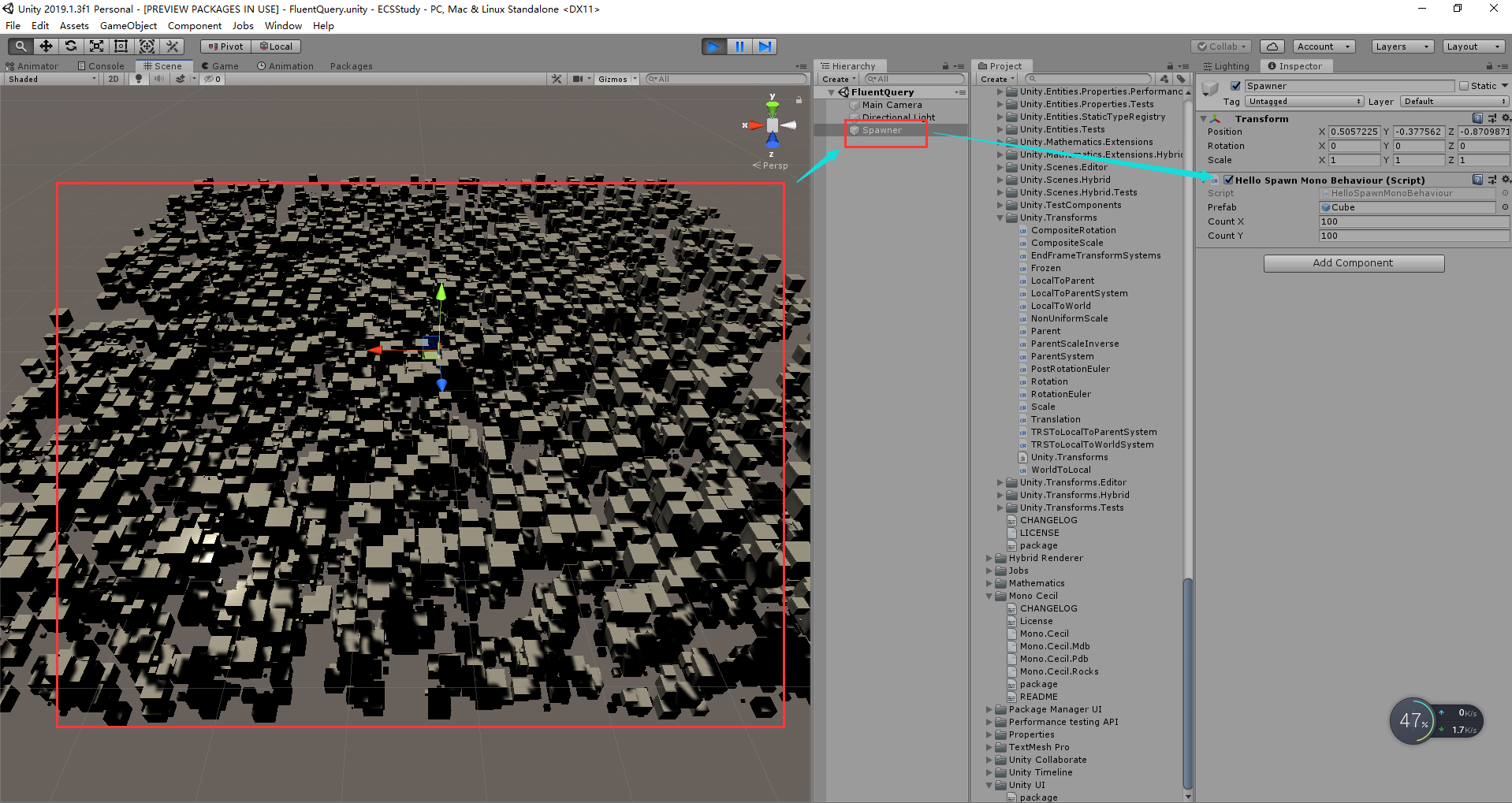Viewport: 1512px width, 803px height.
Task: Open the Collab button
Action: pyautogui.click(x=1221, y=46)
